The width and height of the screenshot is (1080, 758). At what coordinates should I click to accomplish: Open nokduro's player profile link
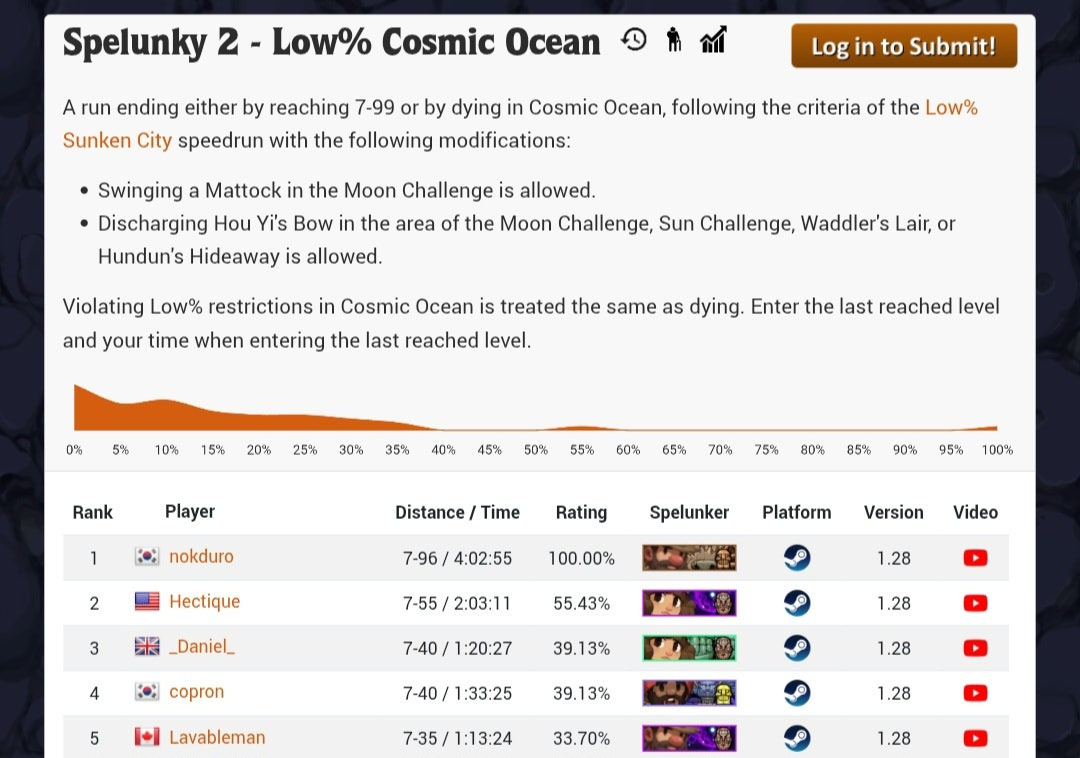[x=201, y=557]
